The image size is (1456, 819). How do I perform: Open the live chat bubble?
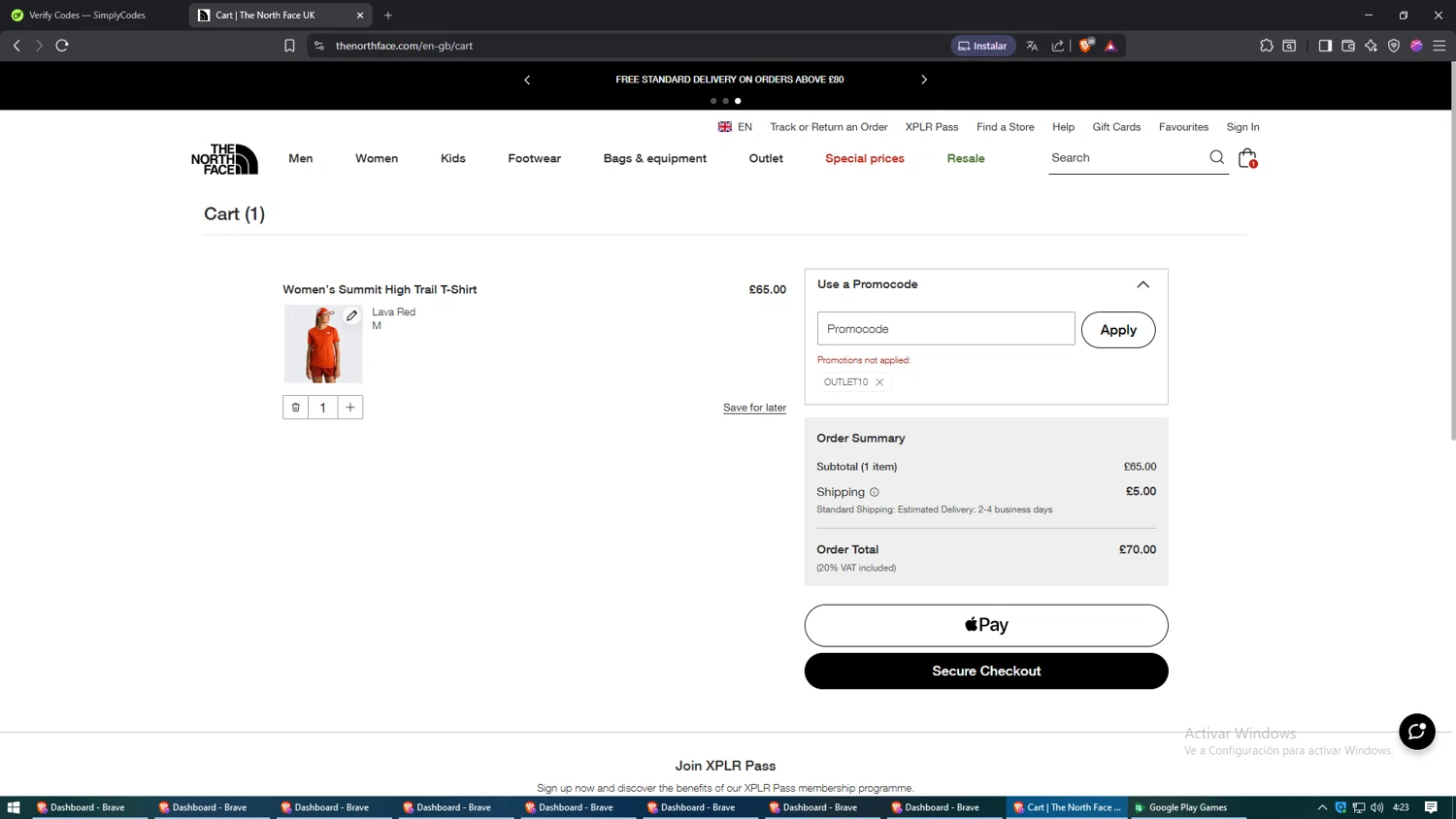pos(1416,732)
